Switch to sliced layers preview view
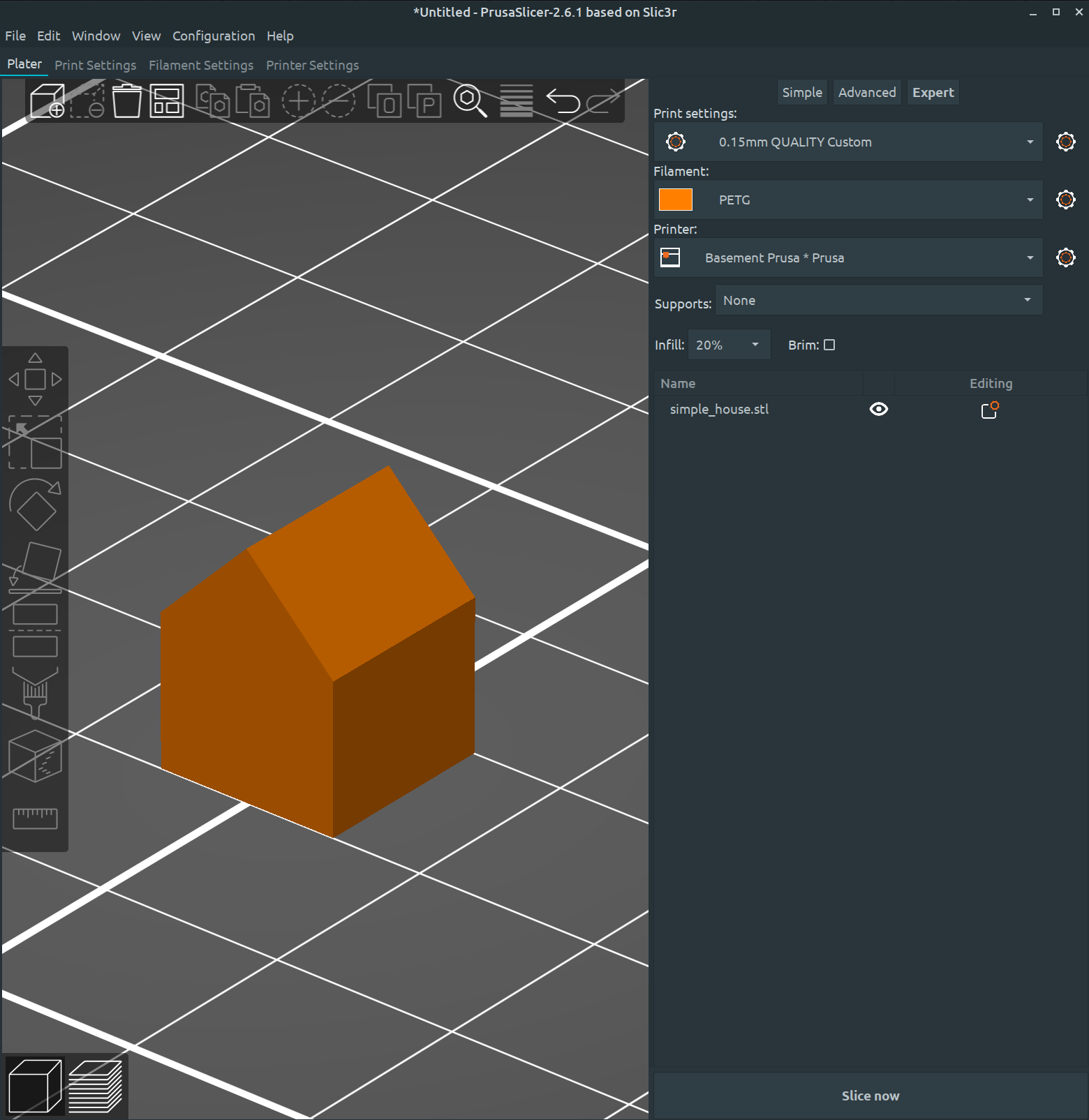Screen dimensions: 1089x1120 pos(96,1086)
